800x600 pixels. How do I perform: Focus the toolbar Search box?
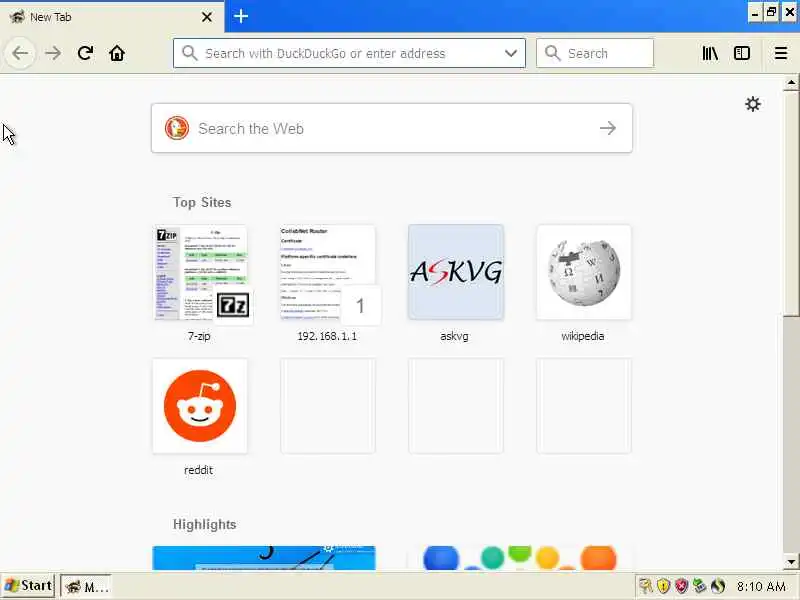tap(594, 53)
